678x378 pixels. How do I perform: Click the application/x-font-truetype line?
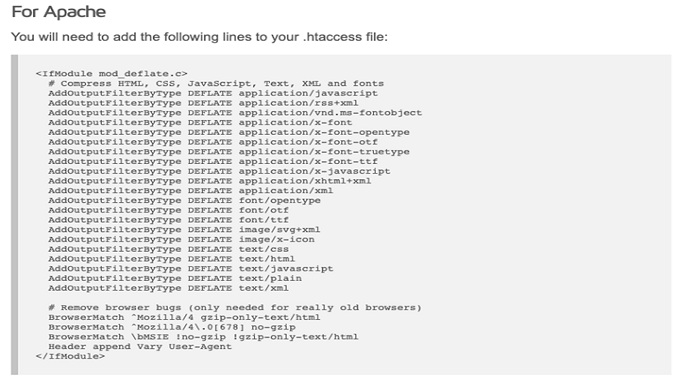pos(229,151)
